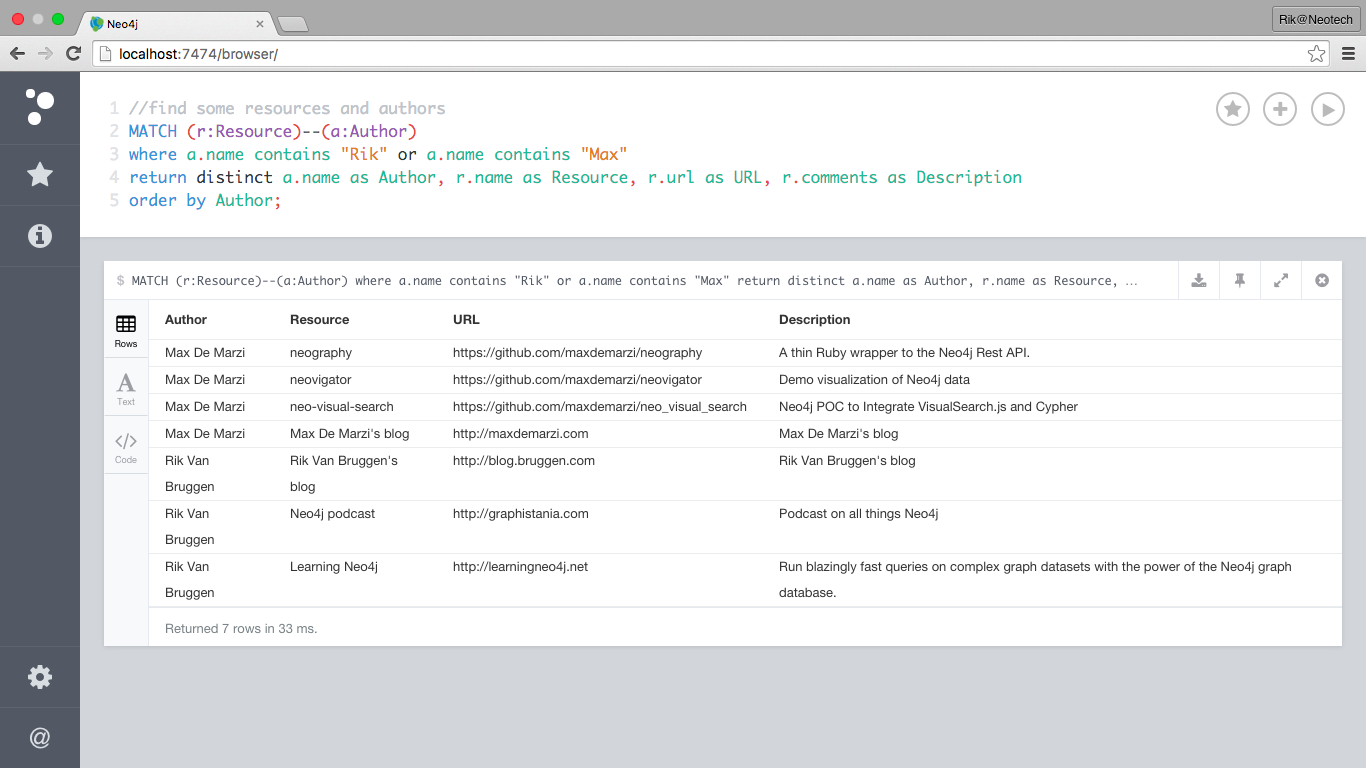Click the Max De Marzi's blog resource cell
Viewport: 1366px width, 768px height.
350,434
